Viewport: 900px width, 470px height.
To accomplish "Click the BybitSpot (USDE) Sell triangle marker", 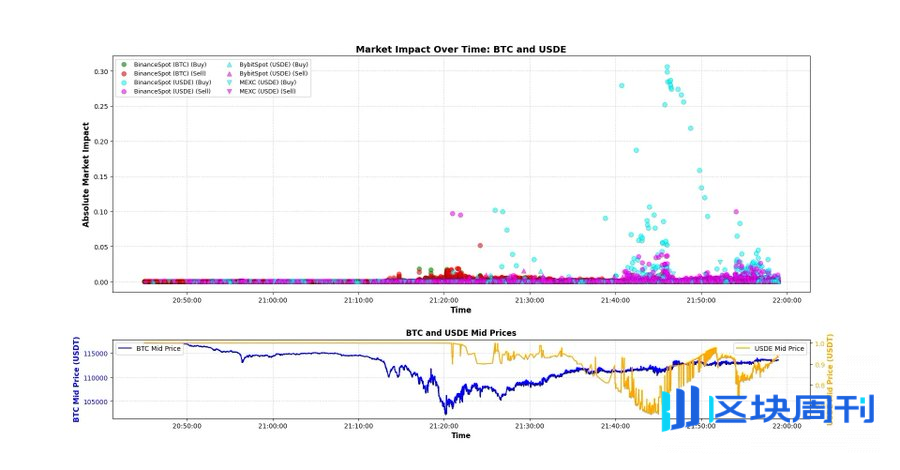I will coord(229,73).
